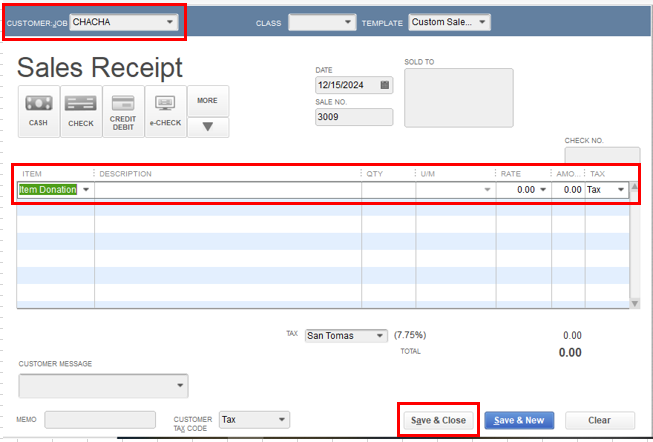653x442 pixels.
Task: Click the Save & New button
Action: [x=519, y=420]
